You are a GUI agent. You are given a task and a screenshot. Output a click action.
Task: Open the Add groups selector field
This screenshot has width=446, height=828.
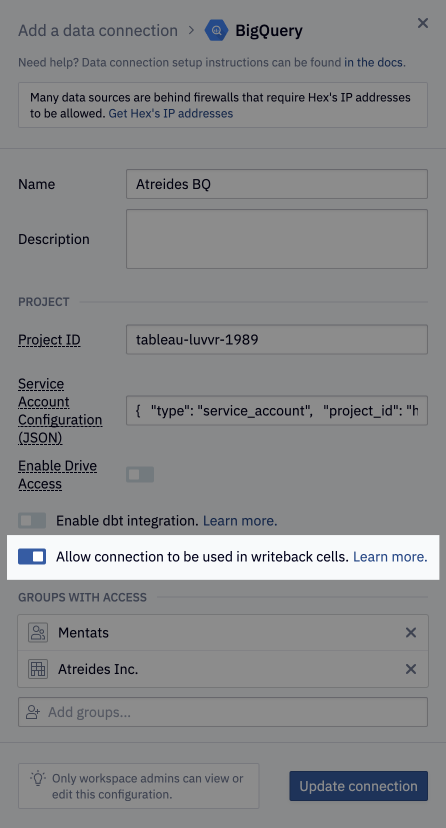223,712
